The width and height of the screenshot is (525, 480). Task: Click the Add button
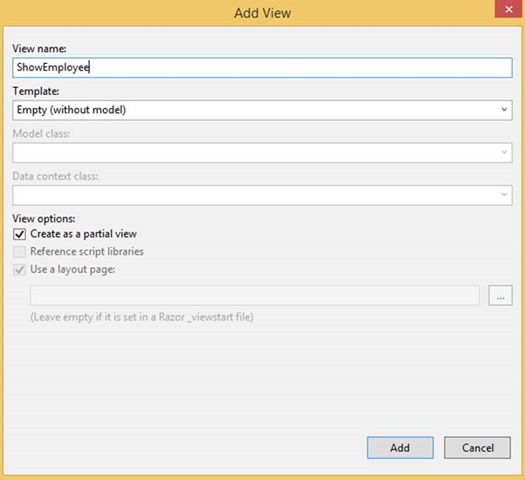pyautogui.click(x=400, y=448)
